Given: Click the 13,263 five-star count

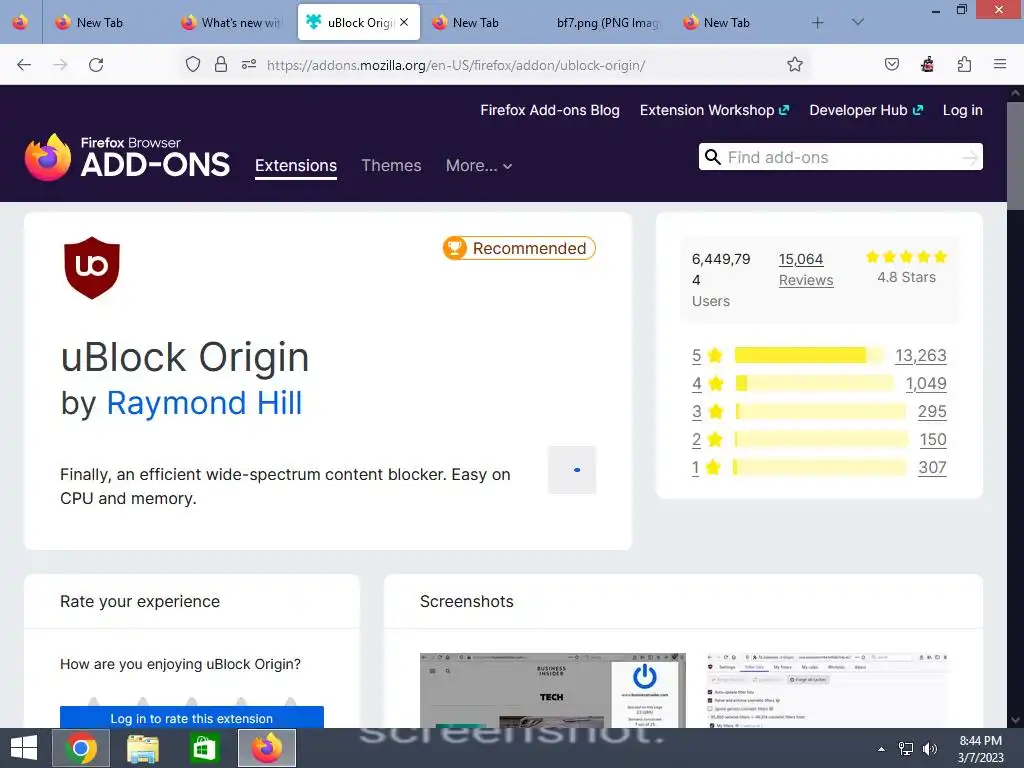Looking at the screenshot, I should [x=921, y=355].
